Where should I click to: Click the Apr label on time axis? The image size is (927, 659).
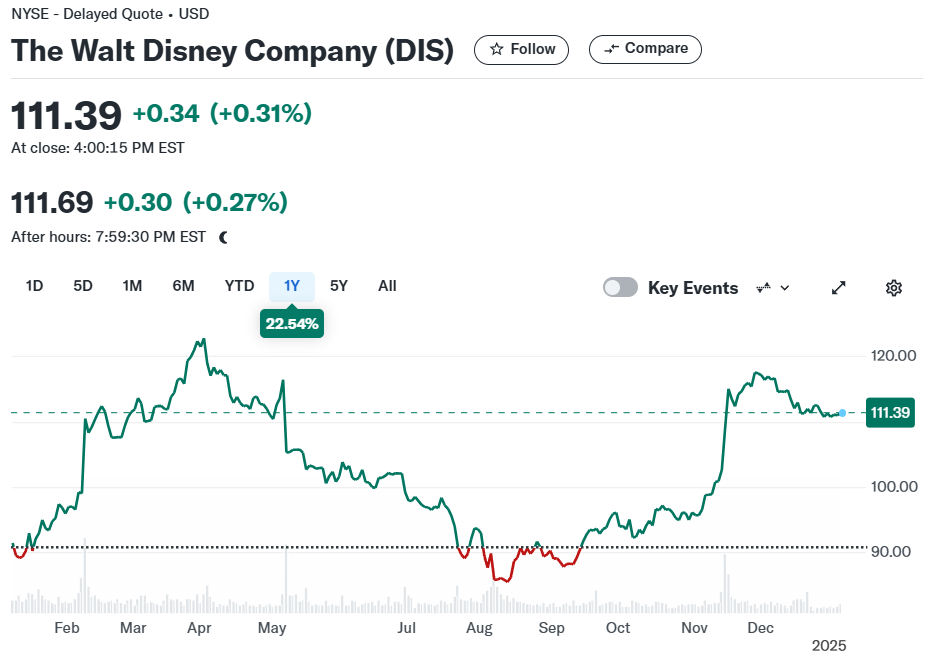point(199,628)
